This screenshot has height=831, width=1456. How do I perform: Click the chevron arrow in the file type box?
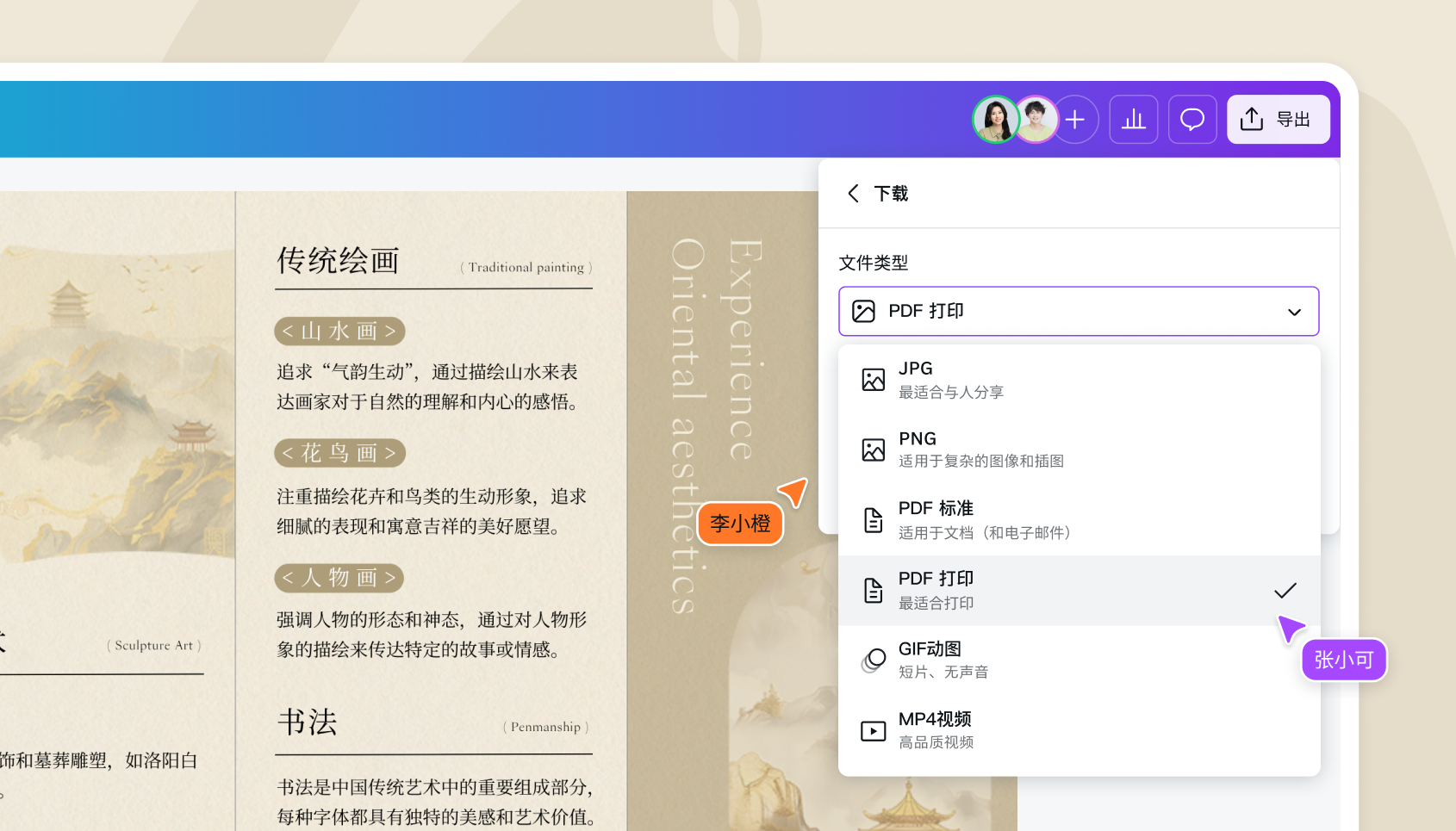tap(1294, 312)
